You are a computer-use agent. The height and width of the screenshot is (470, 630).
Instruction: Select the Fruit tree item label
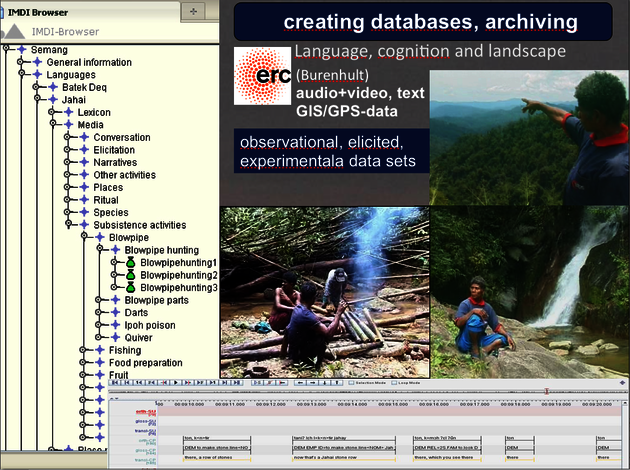point(119,375)
